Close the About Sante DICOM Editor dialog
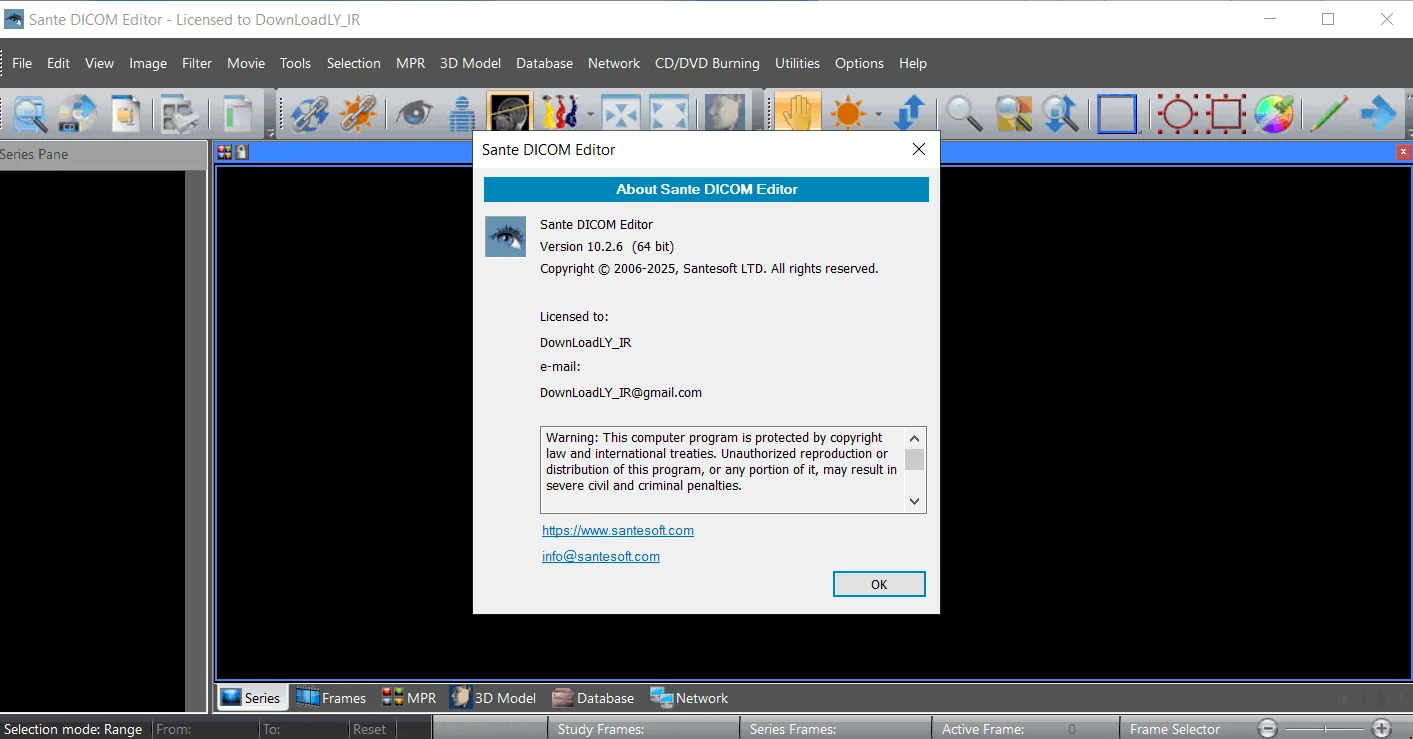 point(919,150)
